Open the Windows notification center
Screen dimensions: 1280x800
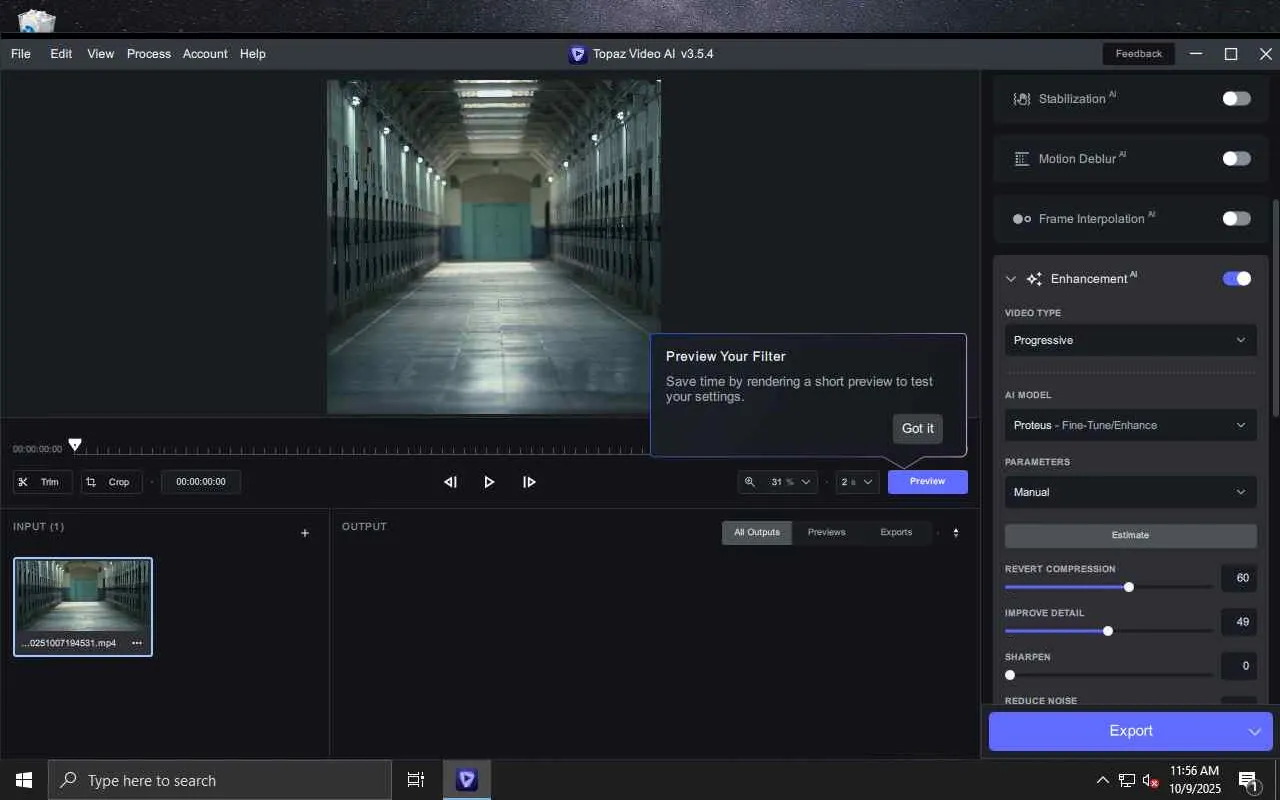[x=1249, y=780]
